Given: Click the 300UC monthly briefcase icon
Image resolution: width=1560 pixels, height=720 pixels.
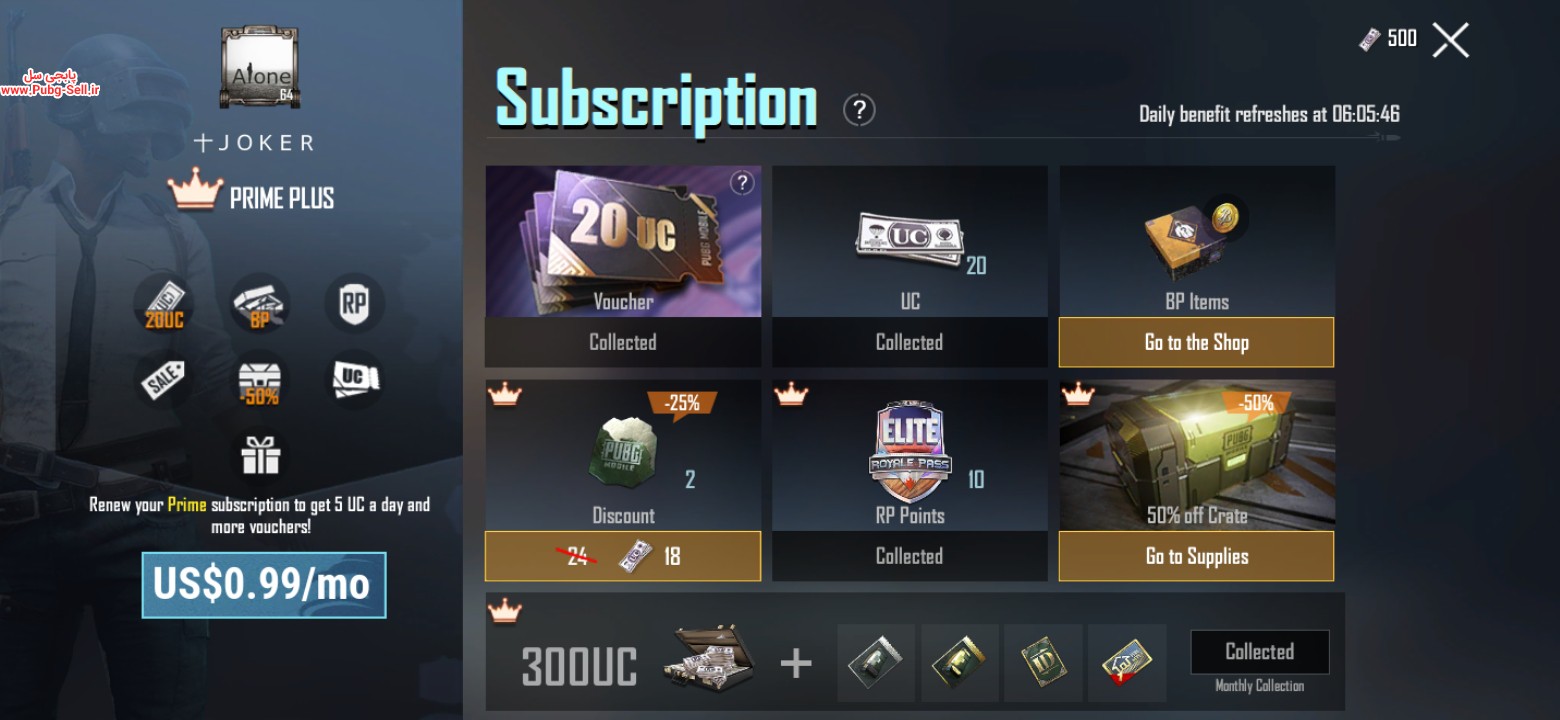Looking at the screenshot, I should click(x=709, y=659).
